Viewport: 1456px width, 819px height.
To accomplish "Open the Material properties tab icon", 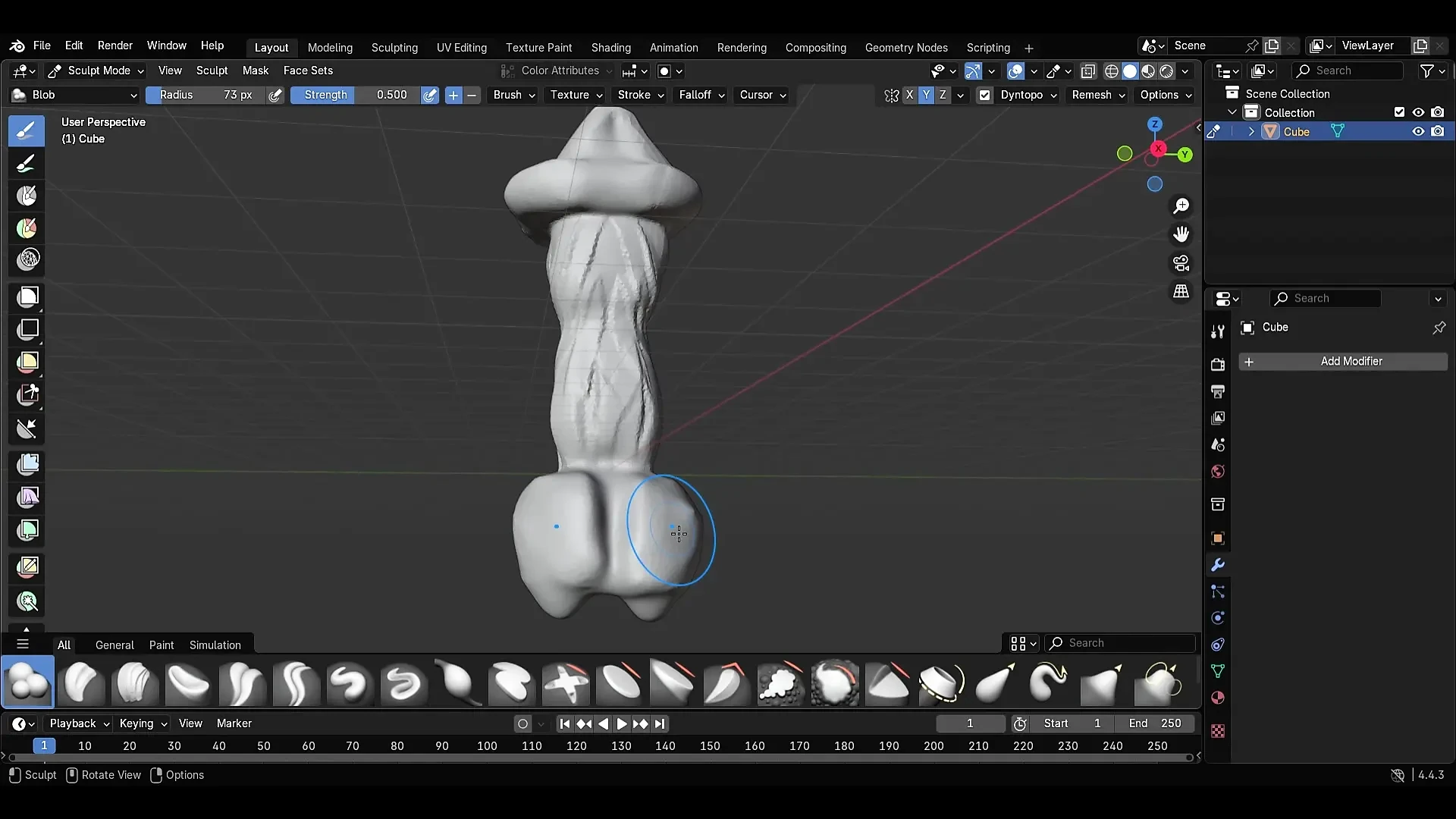I will coord(1218,698).
